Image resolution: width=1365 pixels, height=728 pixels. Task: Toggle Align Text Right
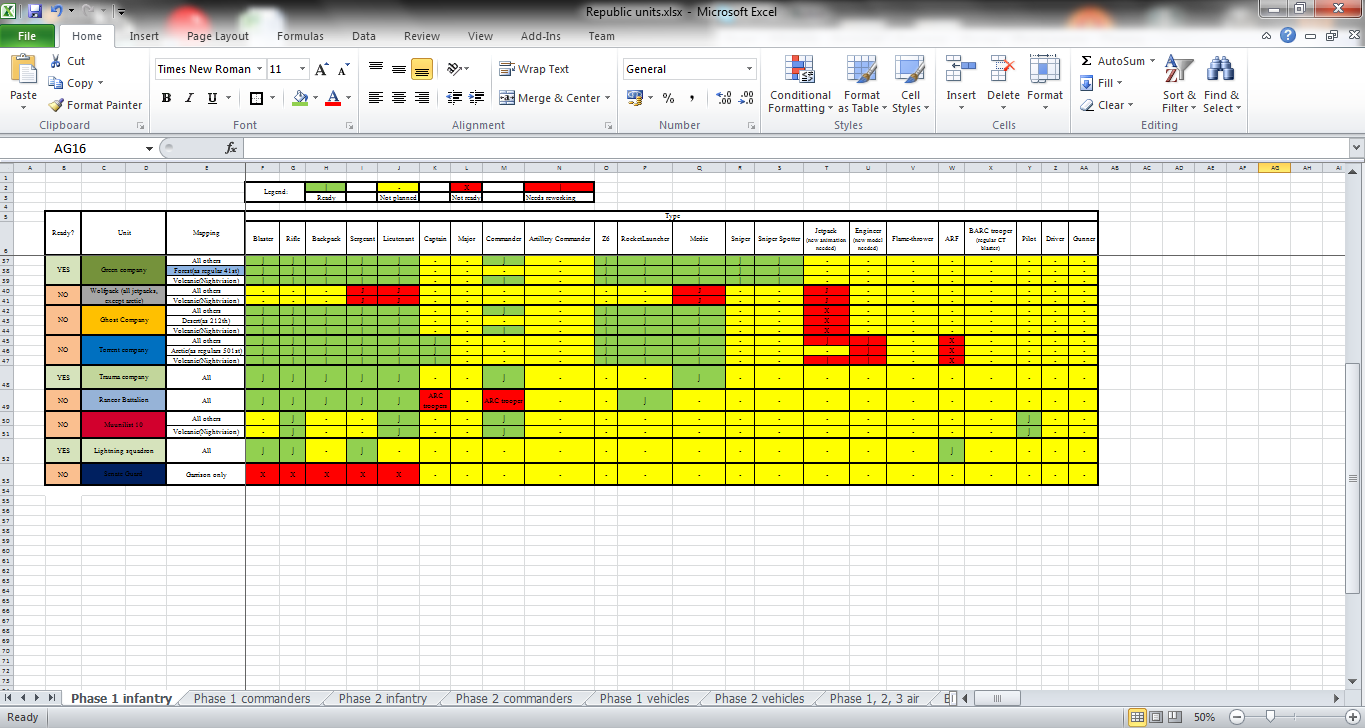(x=421, y=98)
